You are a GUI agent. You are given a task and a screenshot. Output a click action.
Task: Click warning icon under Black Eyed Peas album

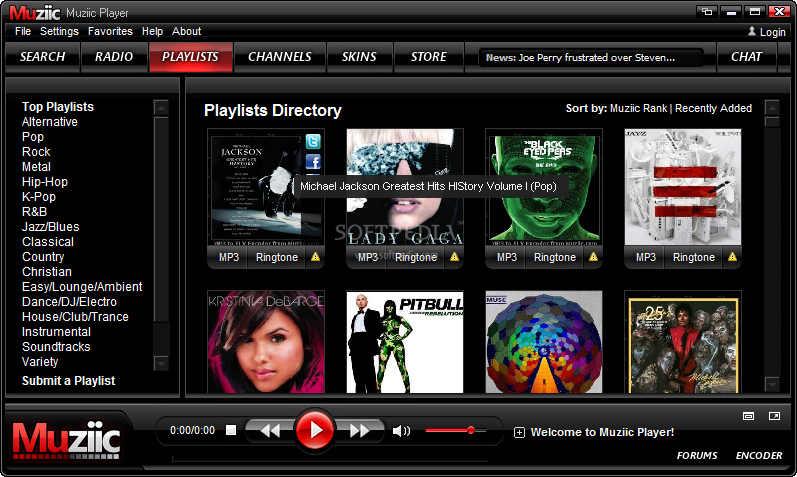click(593, 257)
